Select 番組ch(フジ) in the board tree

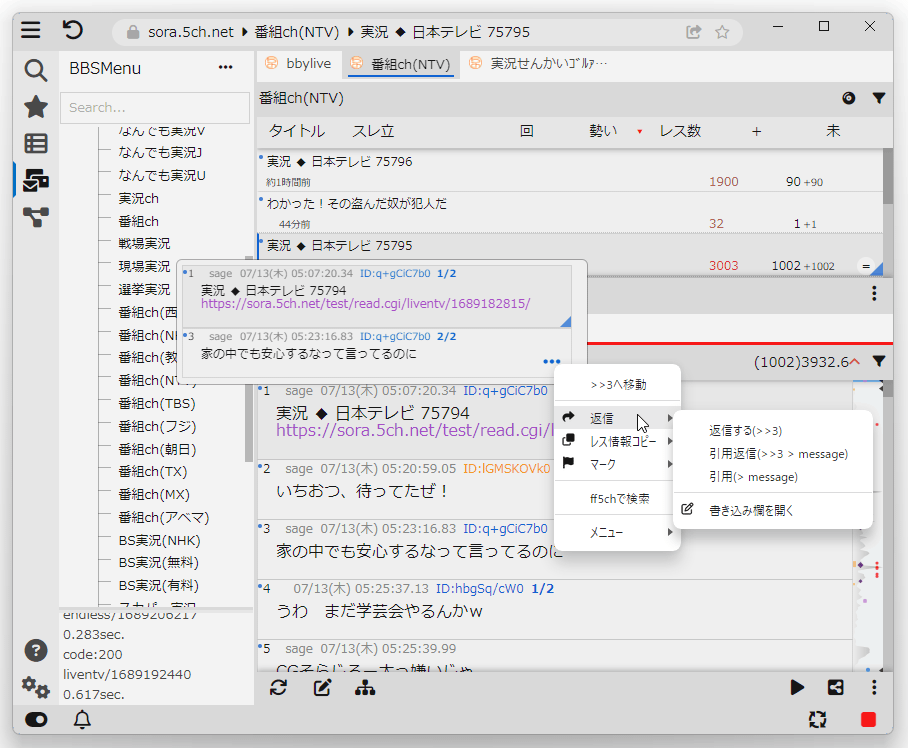pos(158,427)
